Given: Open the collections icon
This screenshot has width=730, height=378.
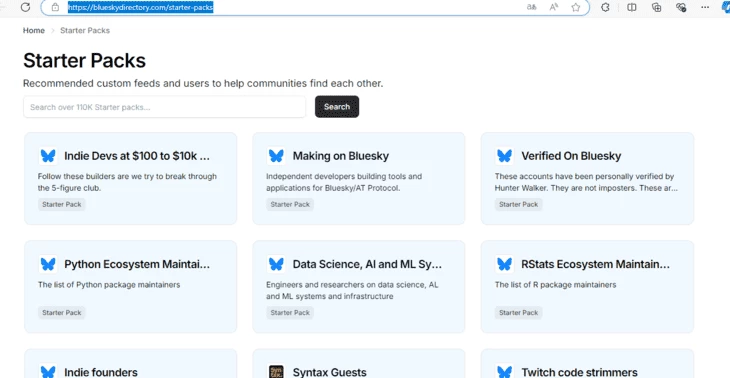Looking at the screenshot, I should [657, 7].
